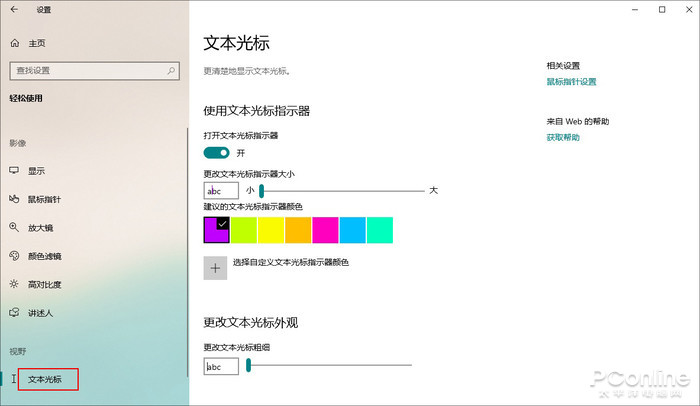Click the text cursor thickness slider

click(x=329, y=366)
